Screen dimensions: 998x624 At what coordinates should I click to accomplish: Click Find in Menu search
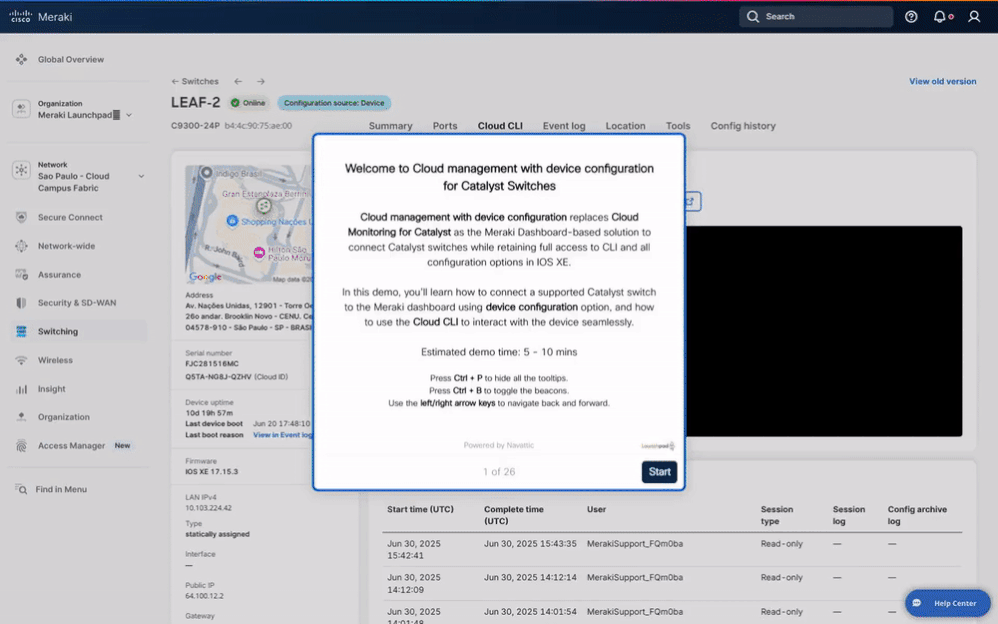click(x=60, y=489)
